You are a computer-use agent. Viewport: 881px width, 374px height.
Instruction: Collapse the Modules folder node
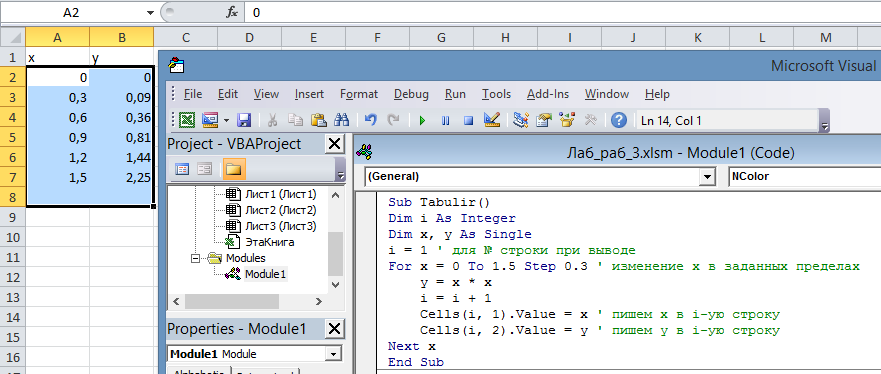coord(196,258)
